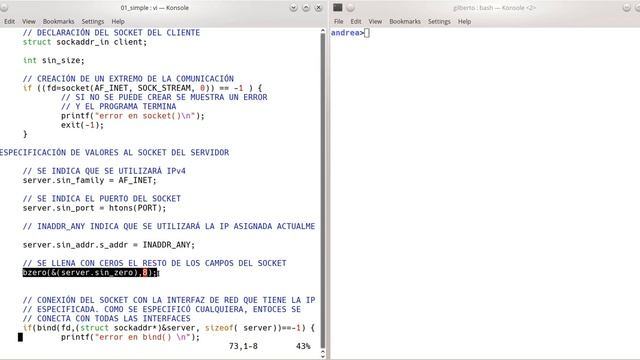Click printf("error en bind() \n"); line

pos(130,337)
